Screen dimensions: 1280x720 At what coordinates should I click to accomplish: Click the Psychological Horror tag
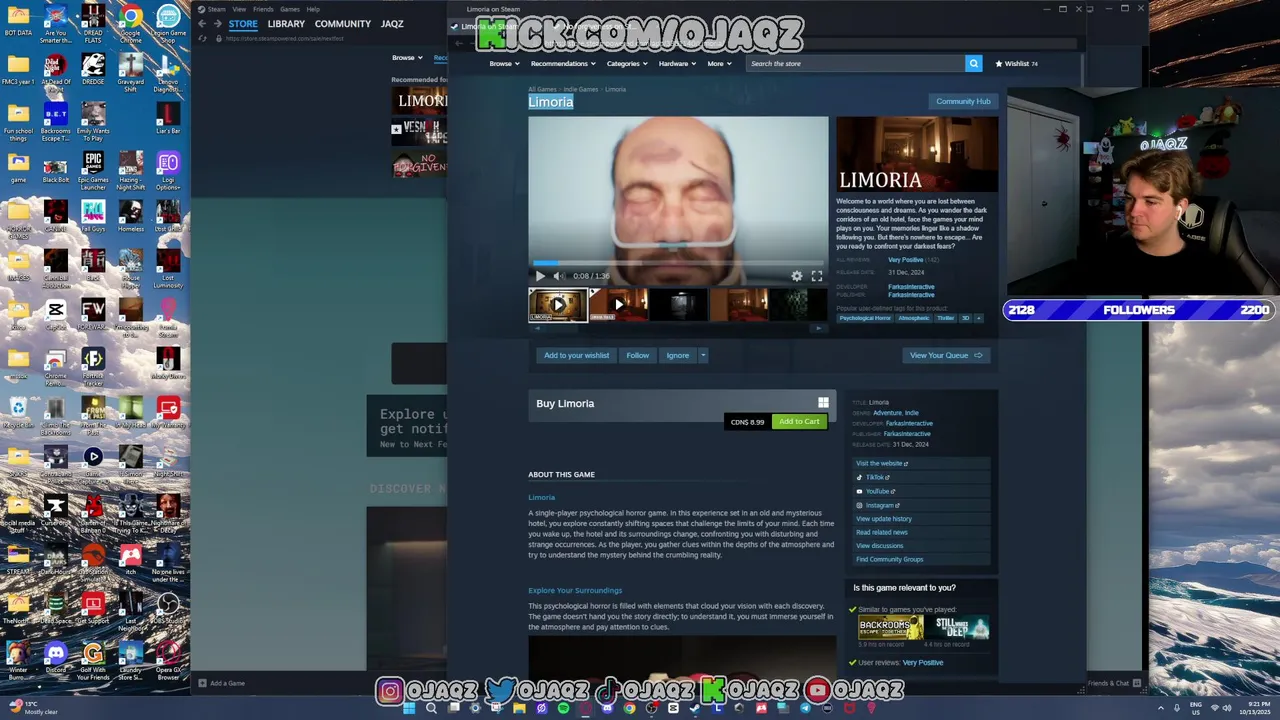point(865,318)
